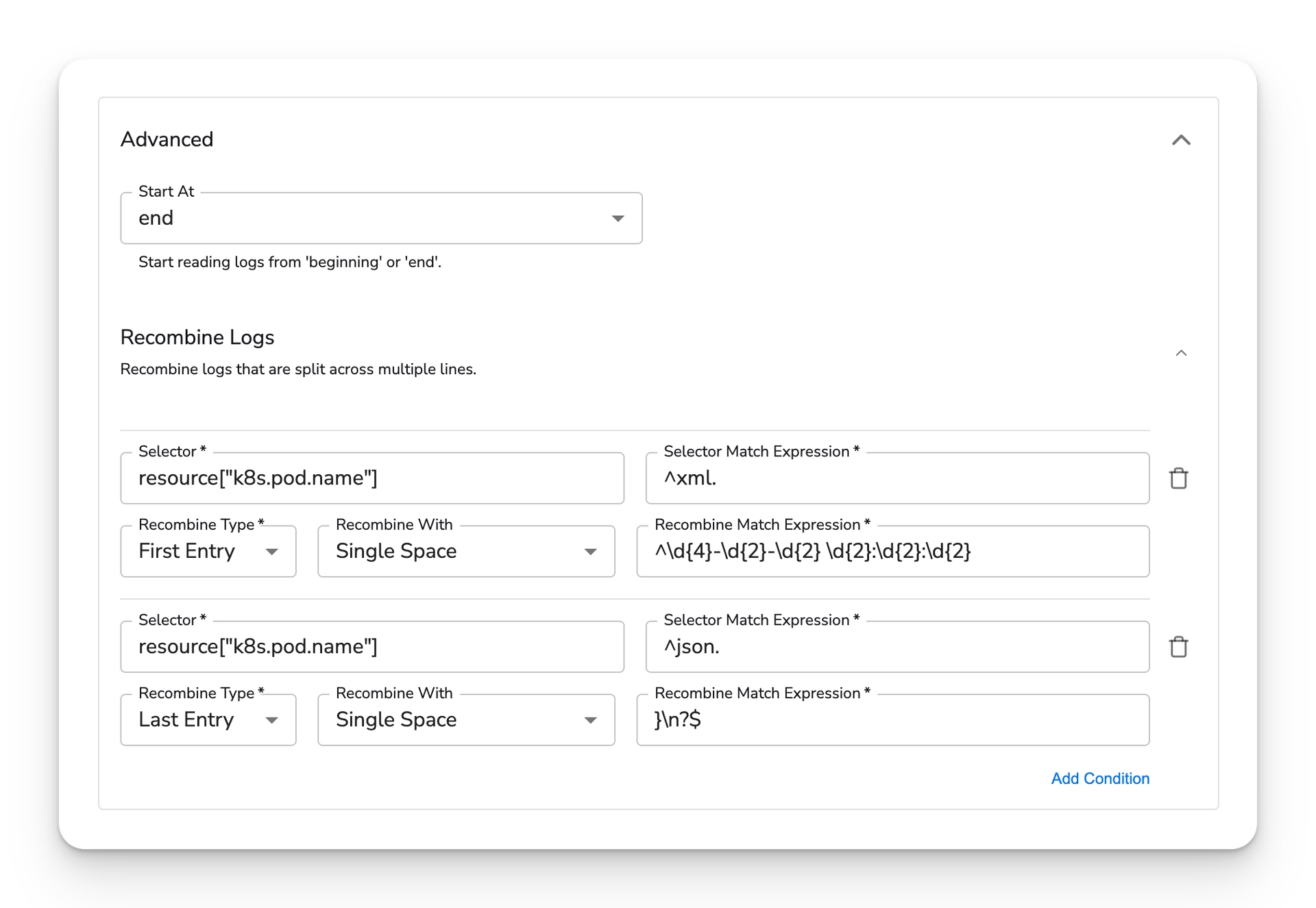Collapse the Recombine Logs section
Screen dimensions: 1316x908
click(1182, 352)
